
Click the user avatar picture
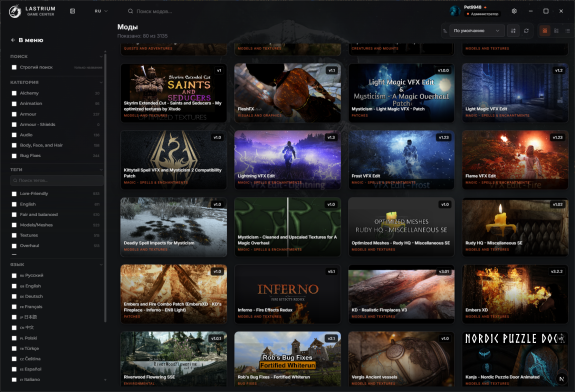point(455,11)
